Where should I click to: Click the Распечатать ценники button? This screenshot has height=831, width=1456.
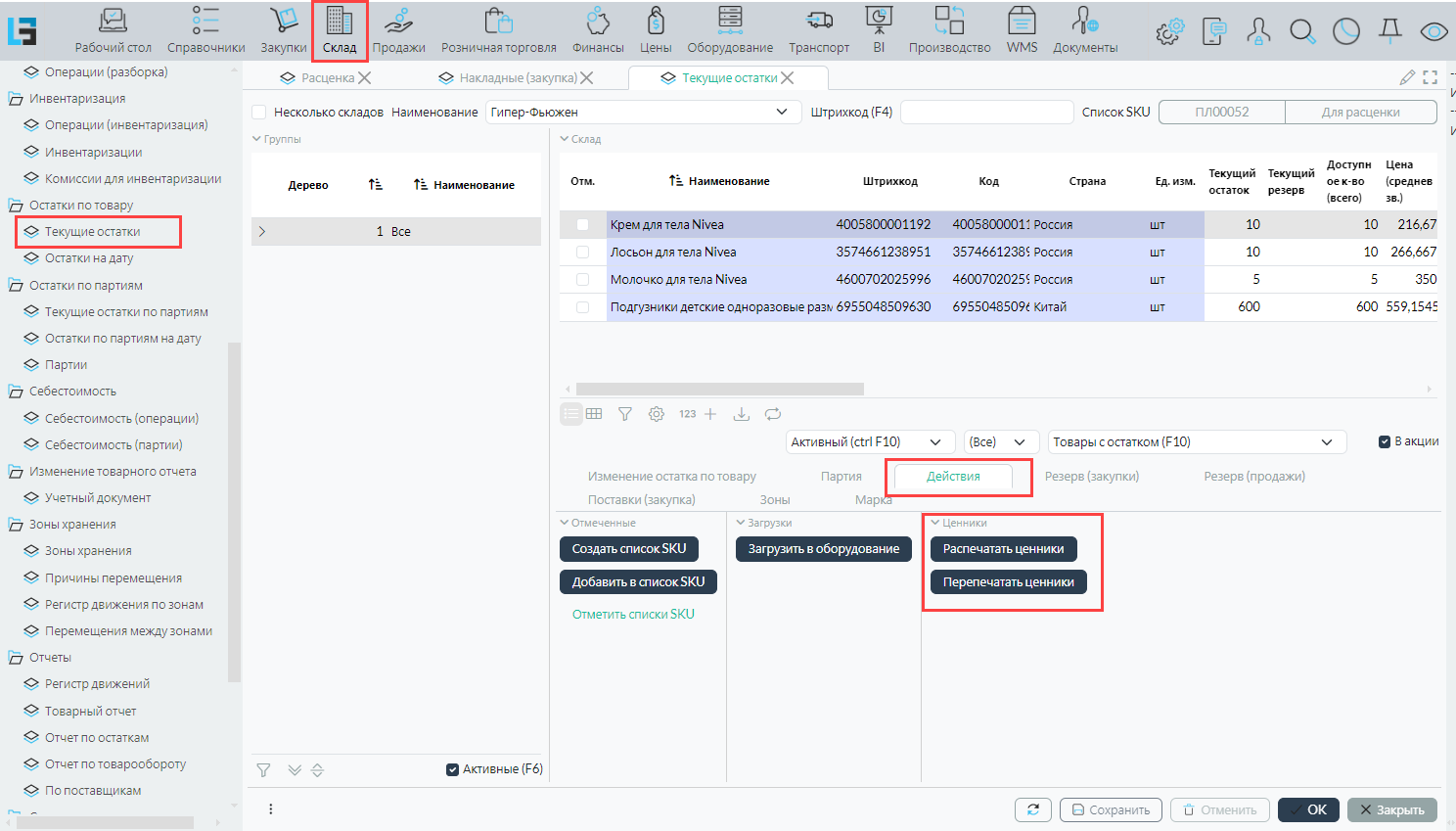pos(1003,549)
